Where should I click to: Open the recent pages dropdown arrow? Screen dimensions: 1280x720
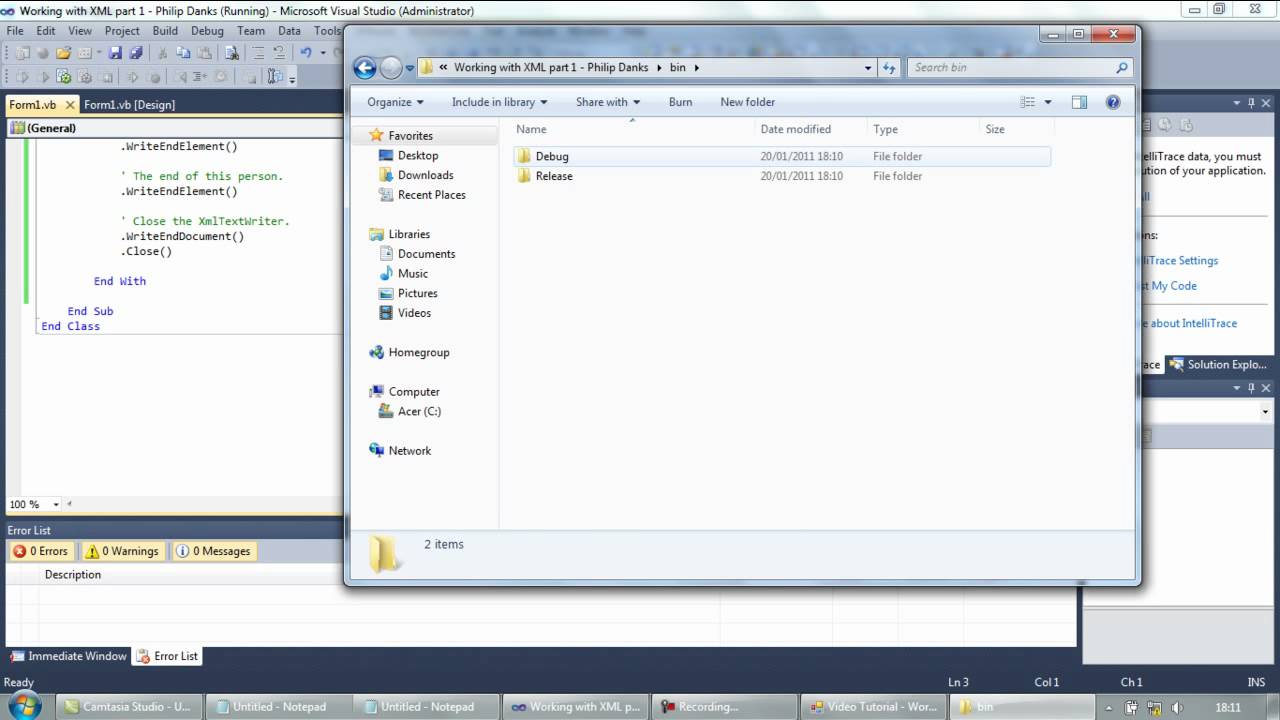point(410,69)
